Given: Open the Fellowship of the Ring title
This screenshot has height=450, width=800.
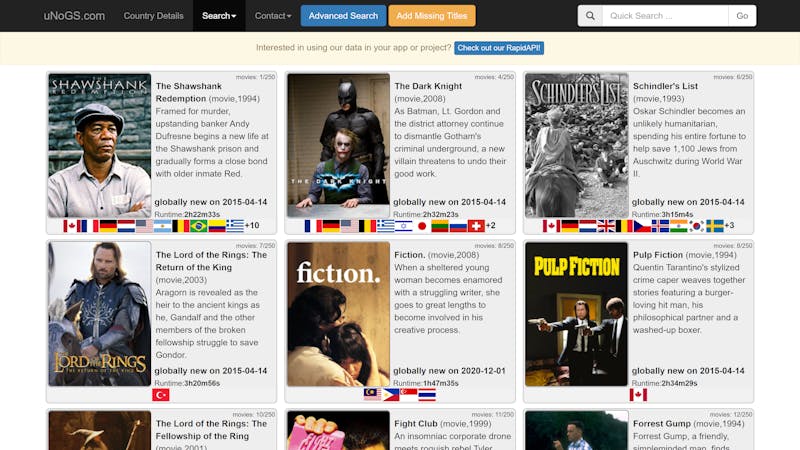Looking at the screenshot, I should pyautogui.click(x=211, y=430).
